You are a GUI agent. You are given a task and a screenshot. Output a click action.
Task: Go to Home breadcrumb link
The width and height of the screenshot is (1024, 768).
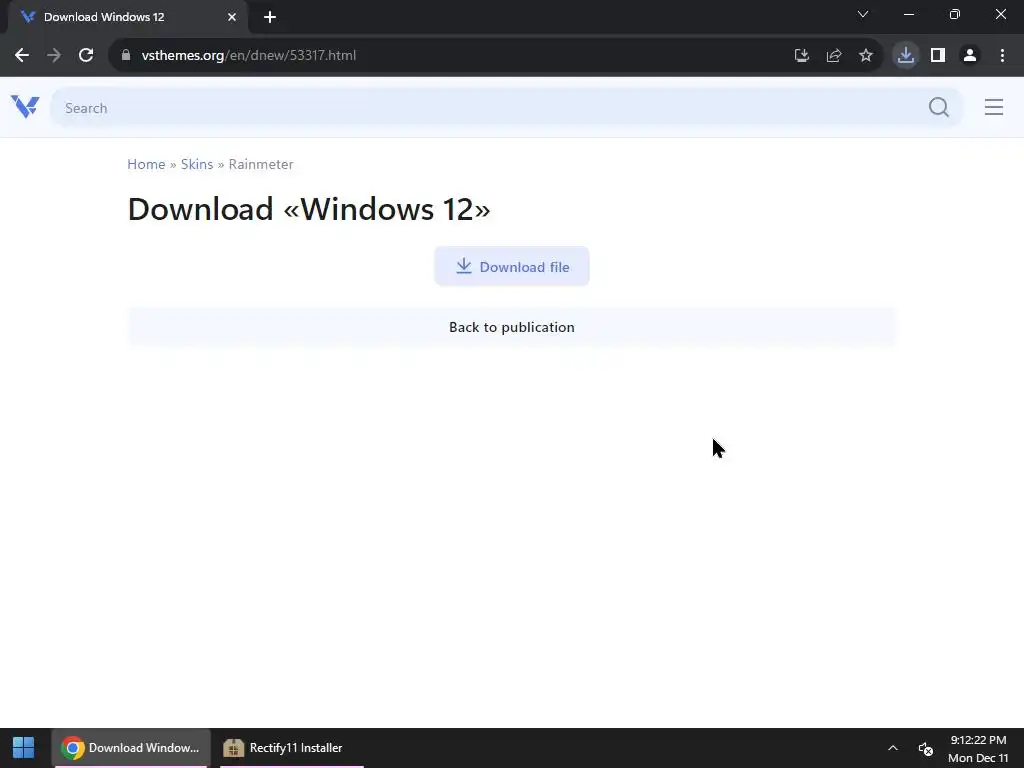pos(146,164)
